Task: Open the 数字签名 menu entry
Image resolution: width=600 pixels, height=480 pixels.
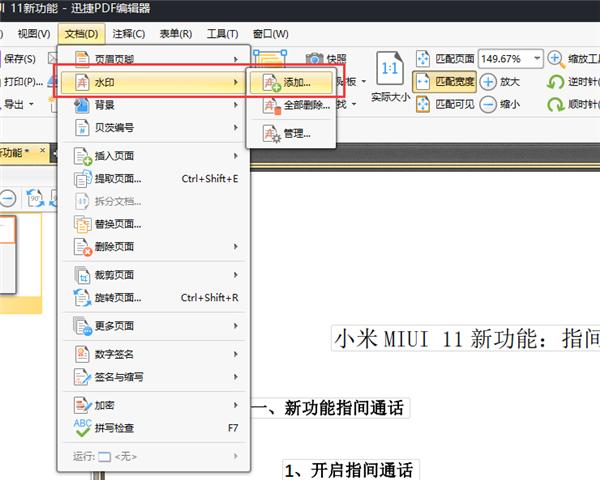Action: click(154, 354)
